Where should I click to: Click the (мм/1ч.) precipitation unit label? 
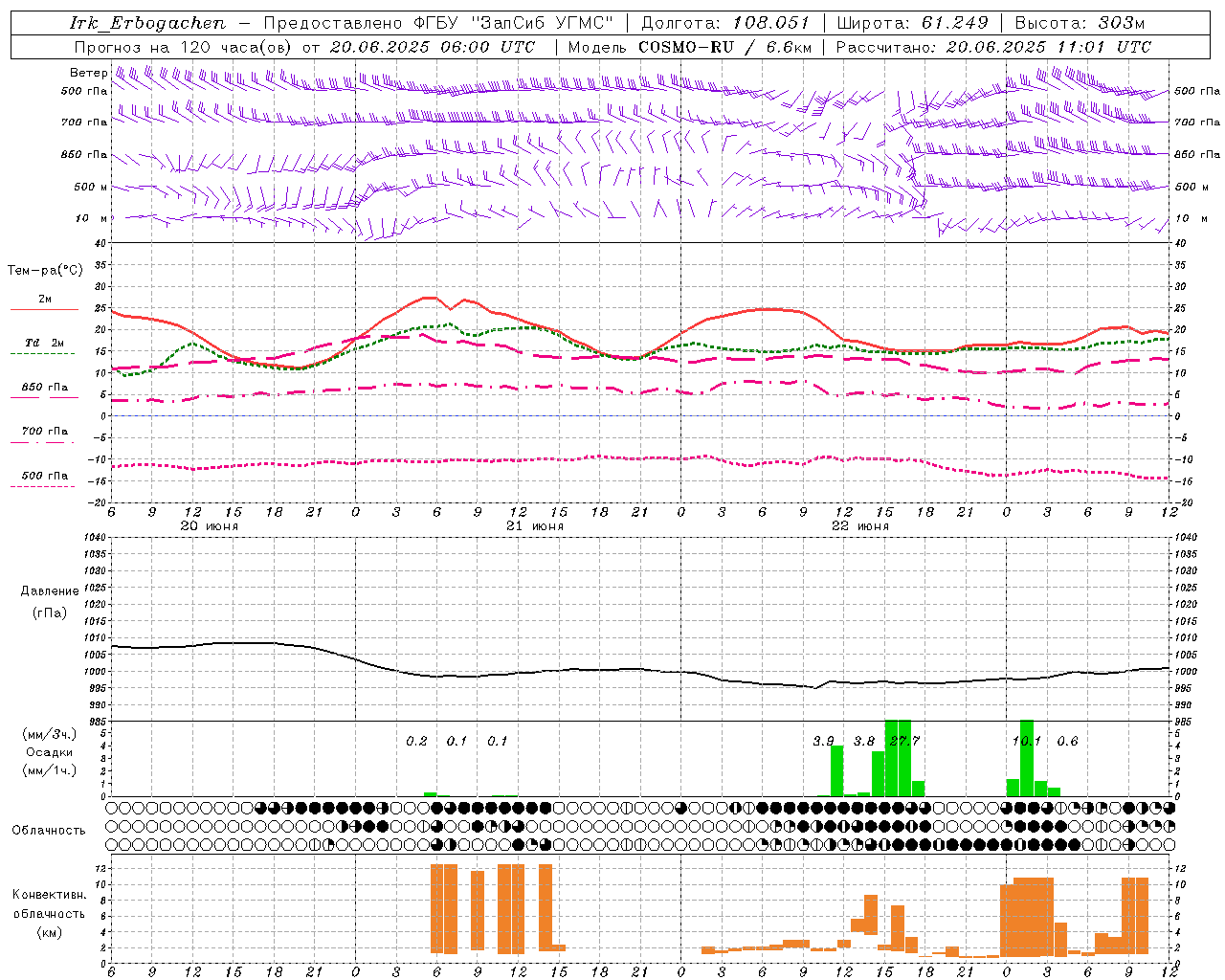48,769
